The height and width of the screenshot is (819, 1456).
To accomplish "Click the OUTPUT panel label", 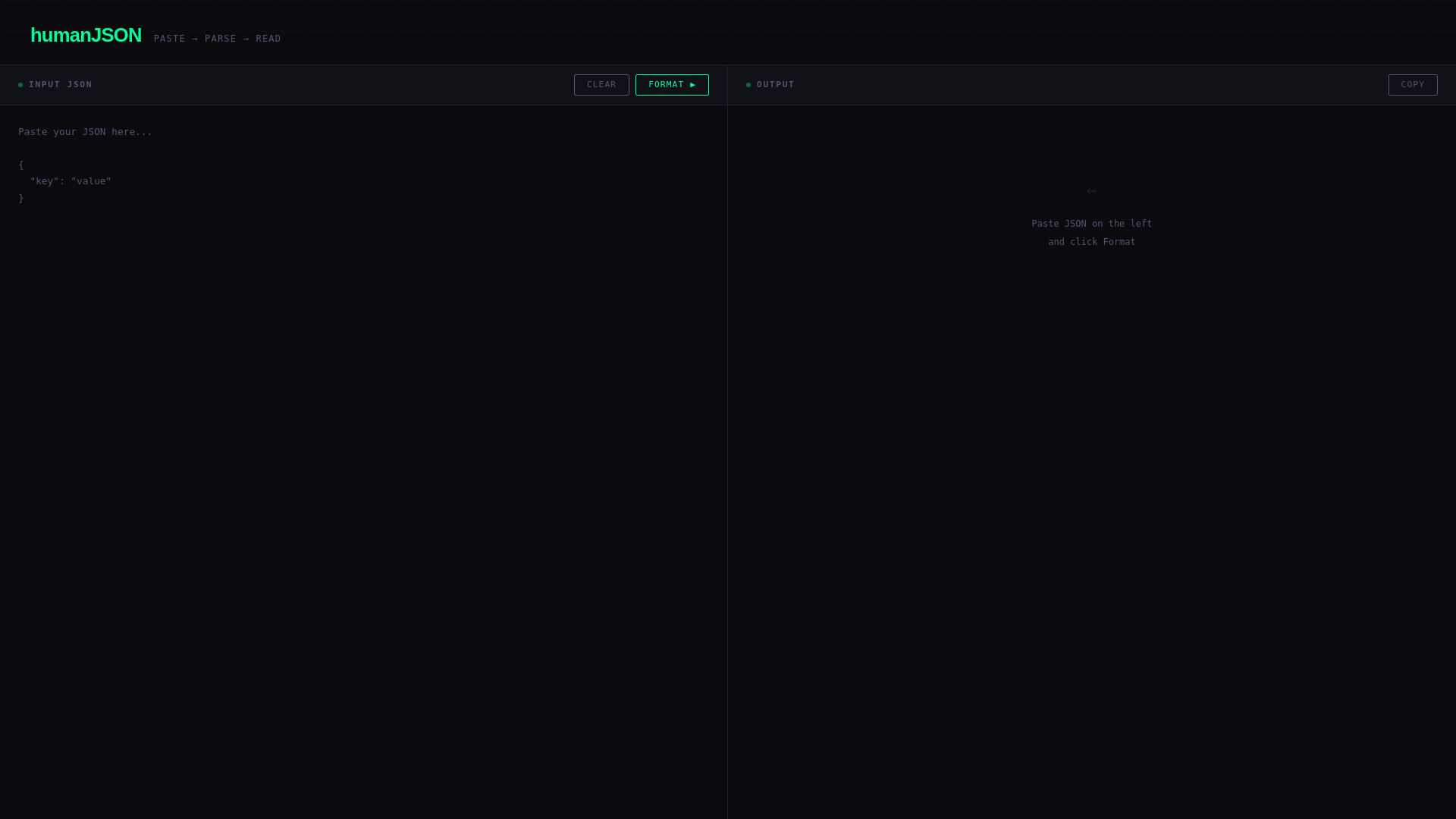I will [776, 85].
